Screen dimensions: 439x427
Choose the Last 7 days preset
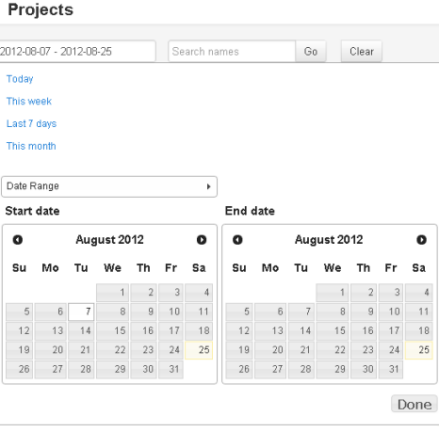click(31, 124)
